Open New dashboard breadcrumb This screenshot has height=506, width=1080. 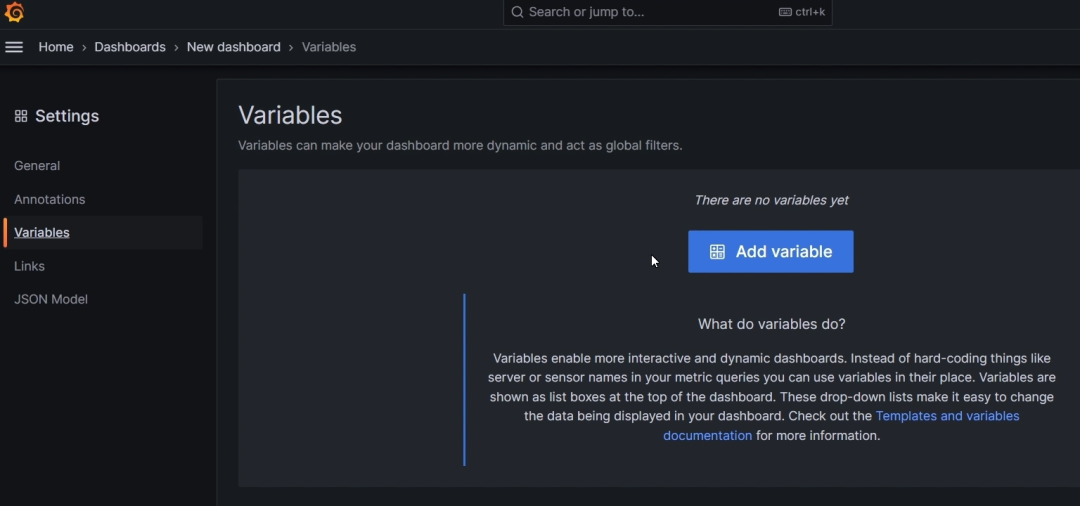pyautogui.click(x=233, y=47)
